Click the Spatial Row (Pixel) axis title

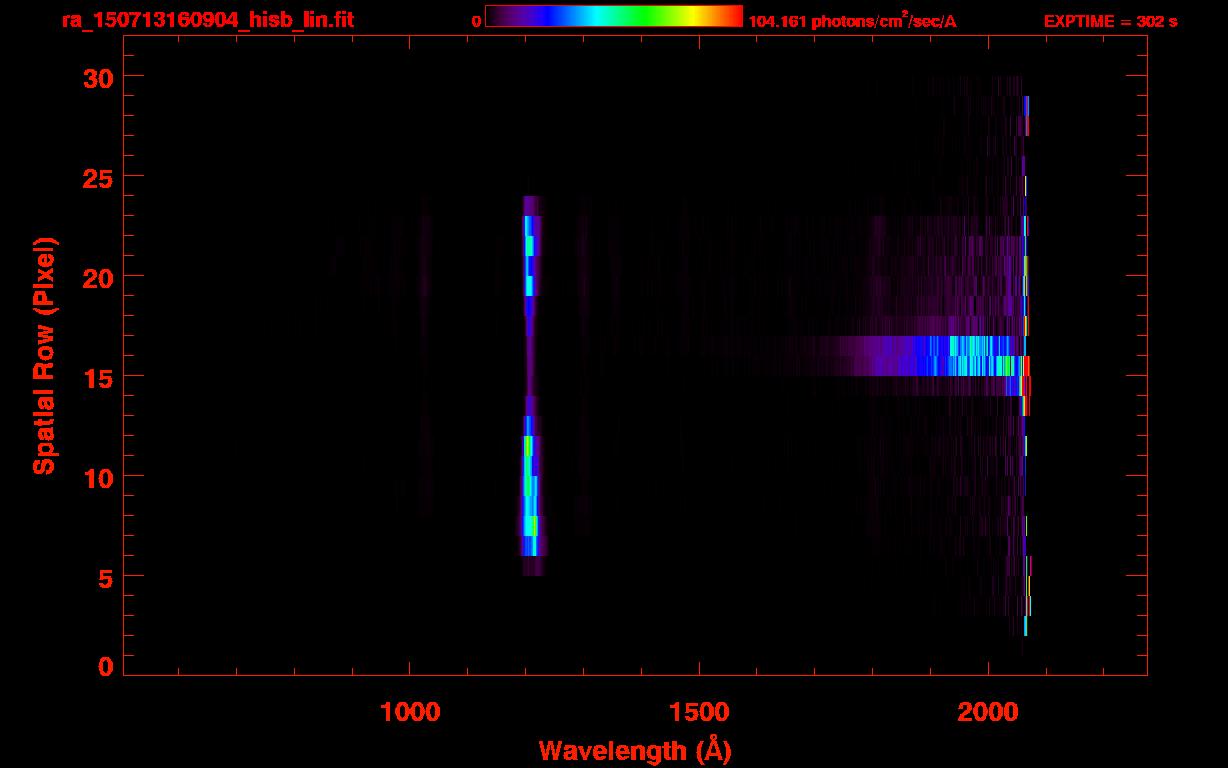(45, 356)
